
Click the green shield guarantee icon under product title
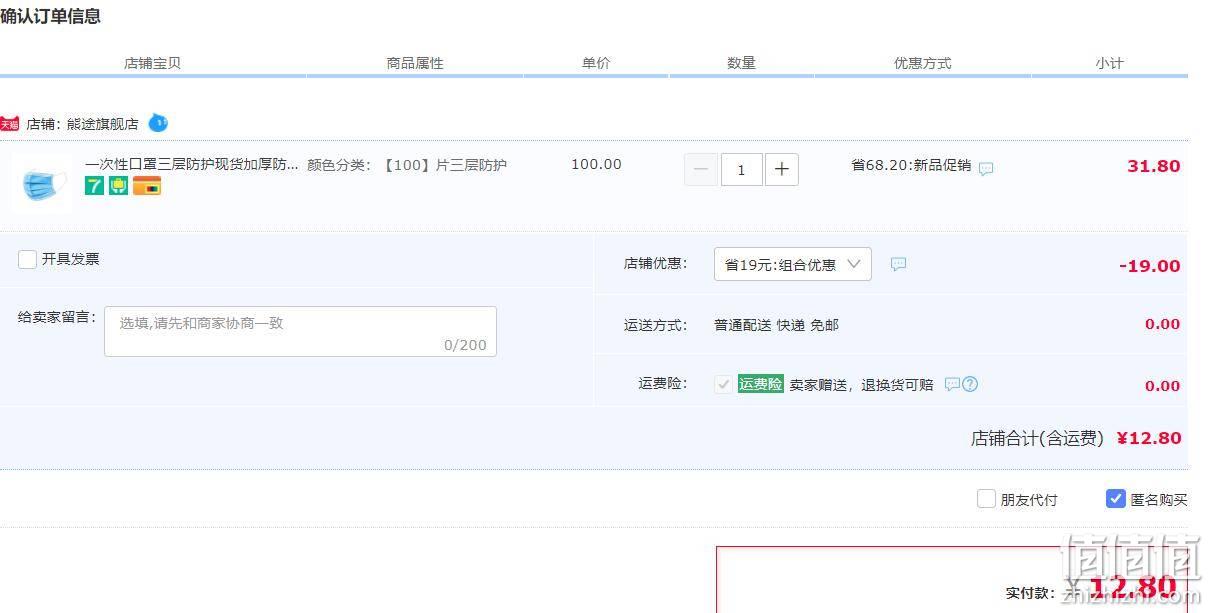118,185
